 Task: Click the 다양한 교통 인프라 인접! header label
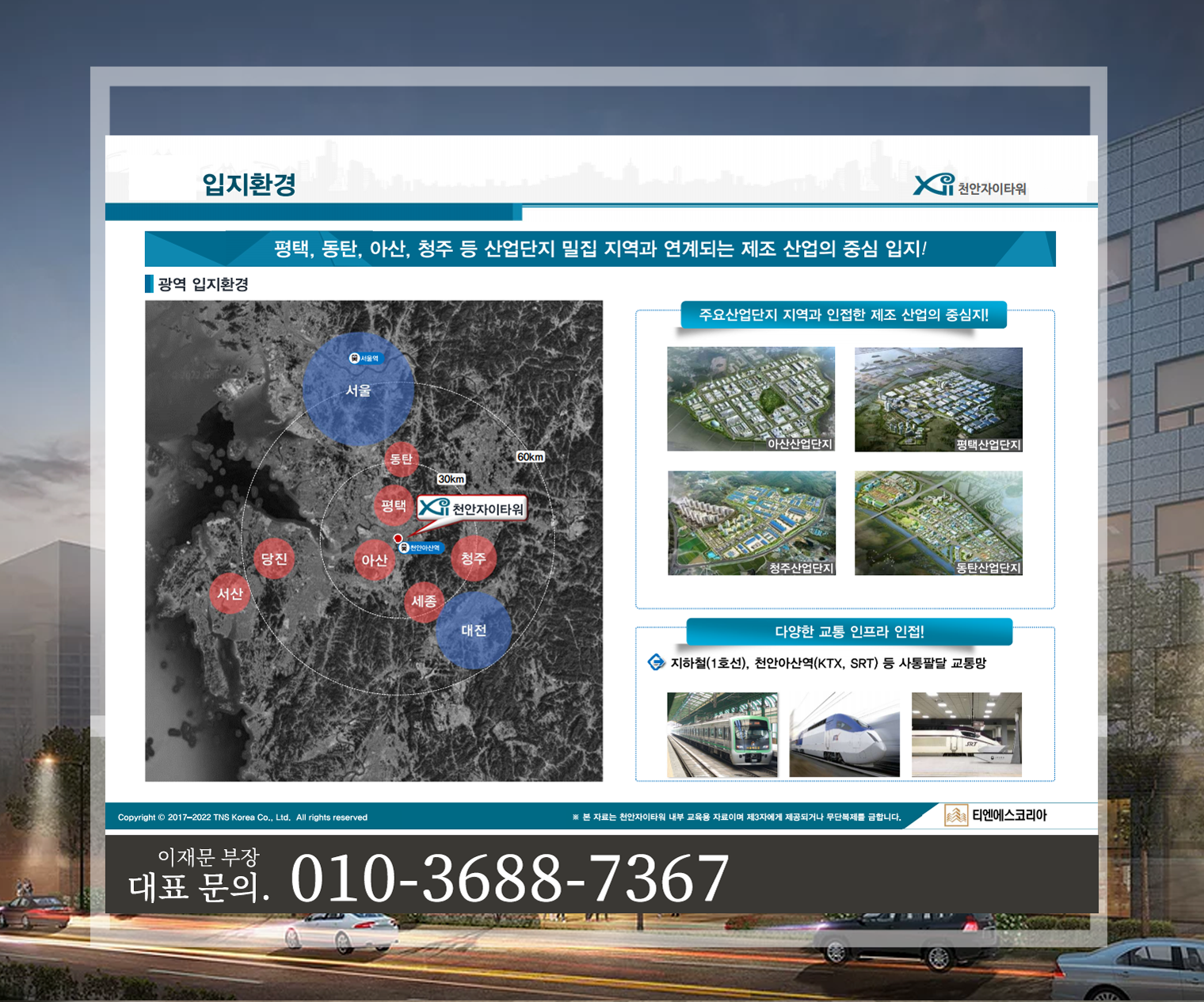pos(849,631)
